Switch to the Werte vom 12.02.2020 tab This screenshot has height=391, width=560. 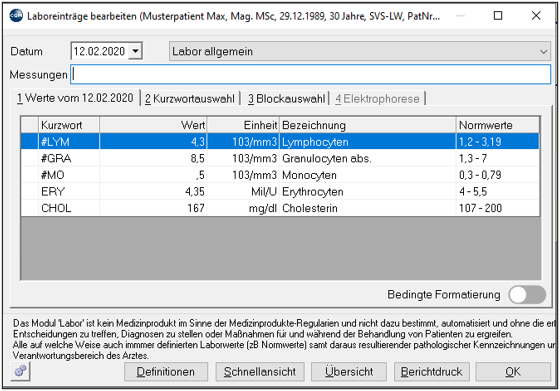click(x=75, y=98)
